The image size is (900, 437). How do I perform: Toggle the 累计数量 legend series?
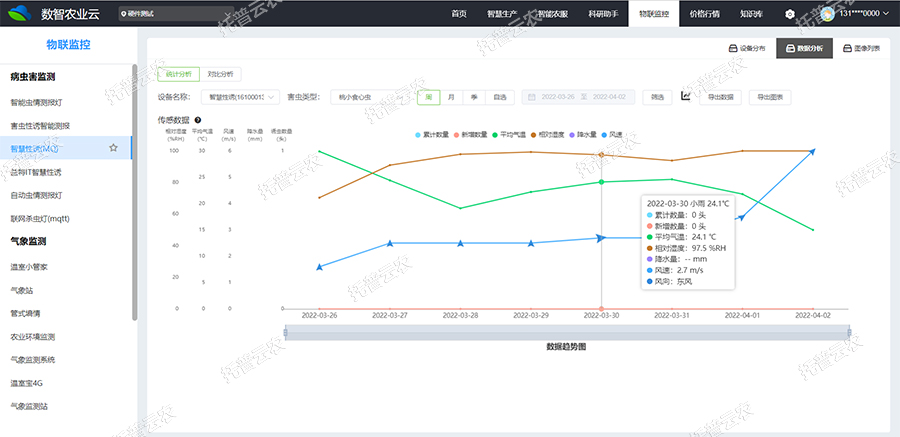[434, 134]
